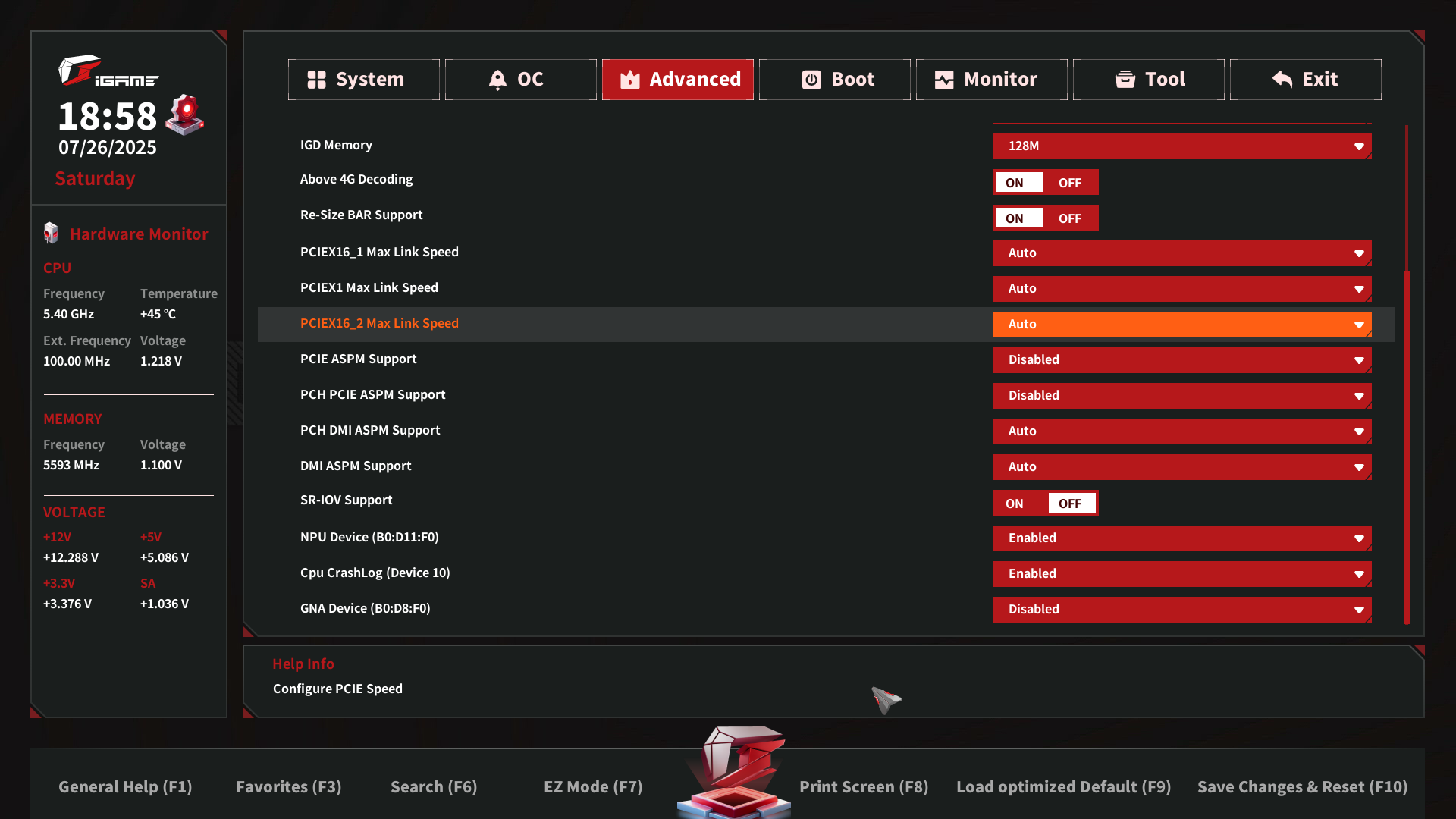Click the Tool toolbox icon
Screen dimensions: 1456x819
(1125, 80)
